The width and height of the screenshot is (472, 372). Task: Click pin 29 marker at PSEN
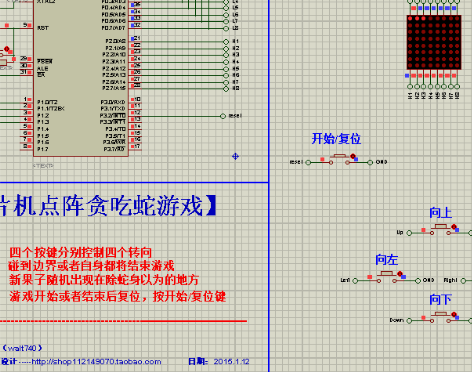click(30, 59)
